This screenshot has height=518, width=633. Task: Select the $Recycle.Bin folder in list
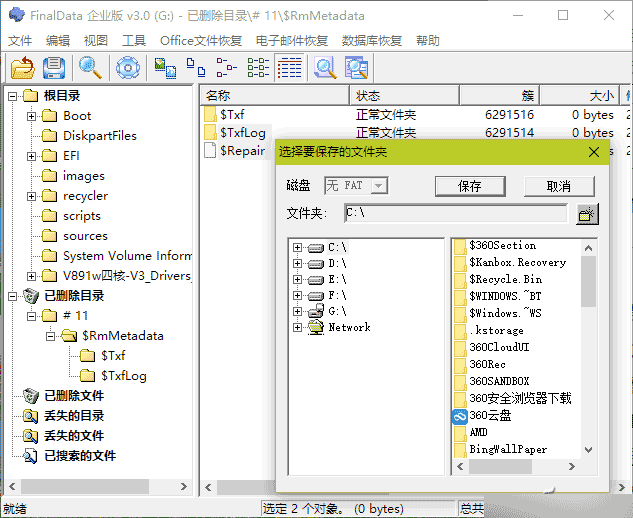[506, 279]
